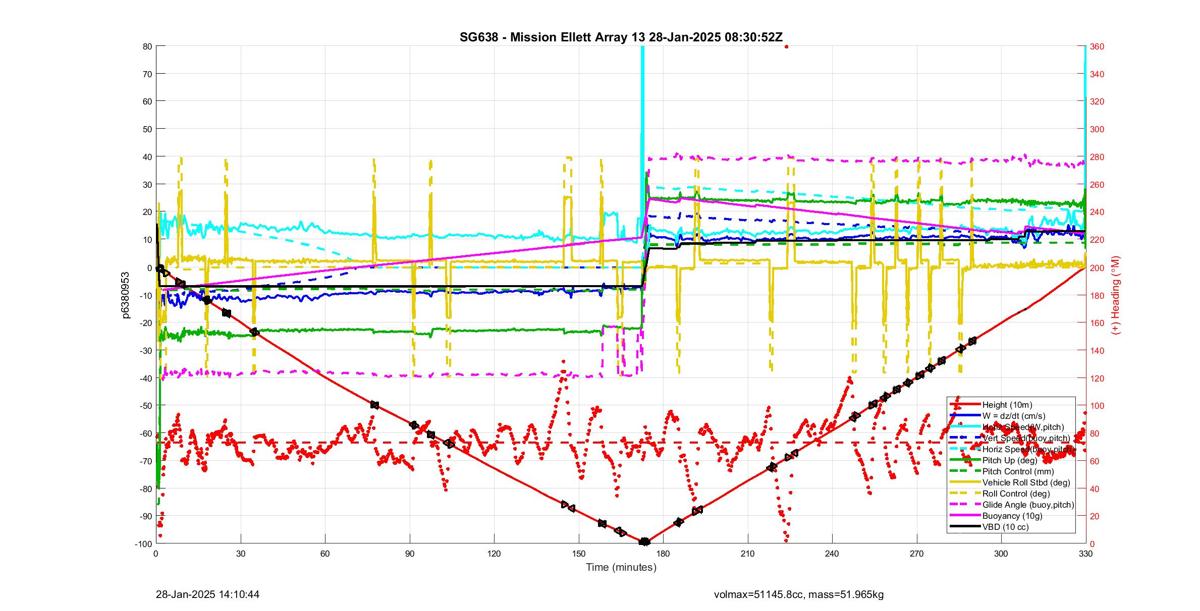
Task: Select Glide Angle (buoy,pitch) legend entry
Action: click(1028, 505)
